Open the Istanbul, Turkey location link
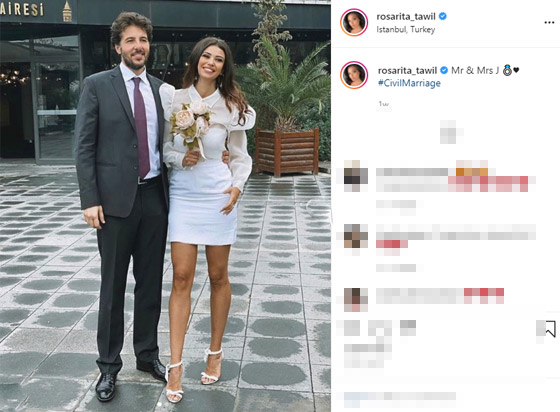This screenshot has width=560, height=412. click(406, 29)
